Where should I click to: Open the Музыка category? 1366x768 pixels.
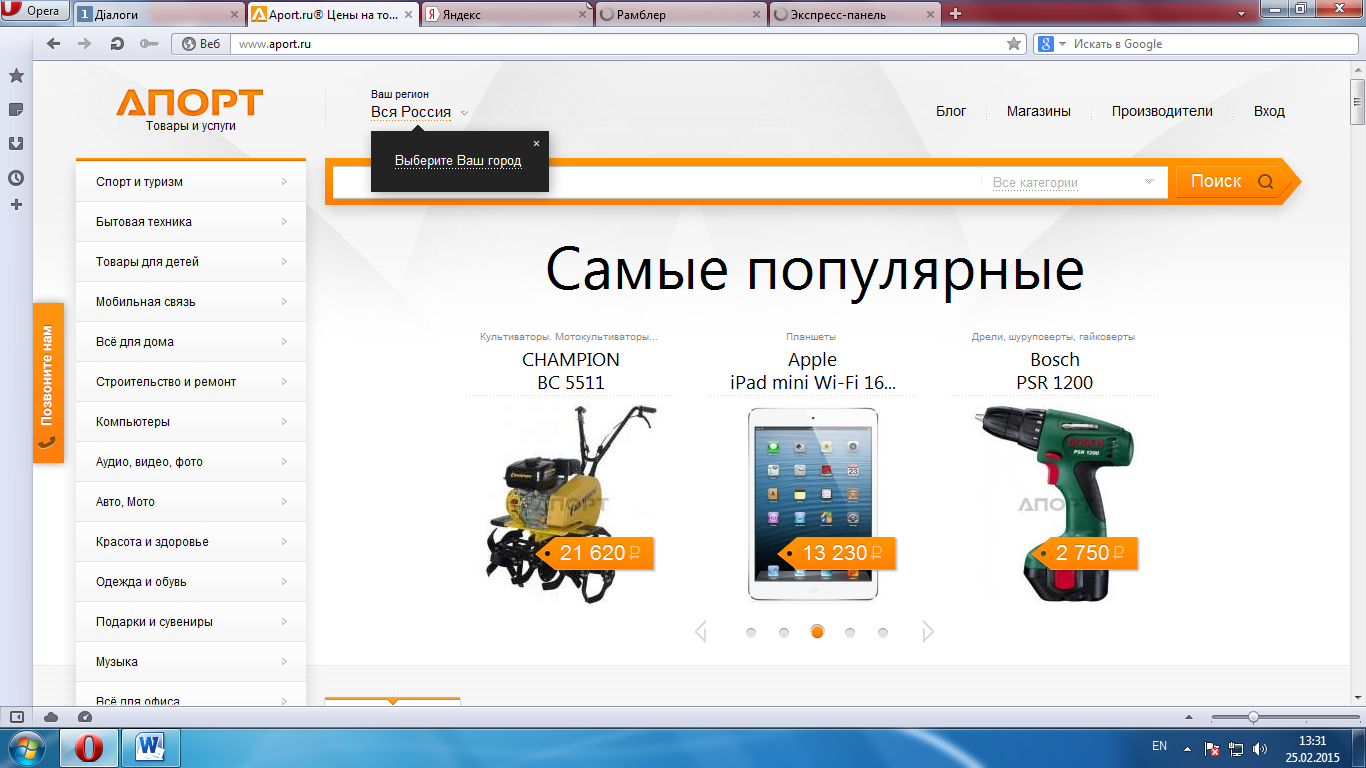[191, 662]
